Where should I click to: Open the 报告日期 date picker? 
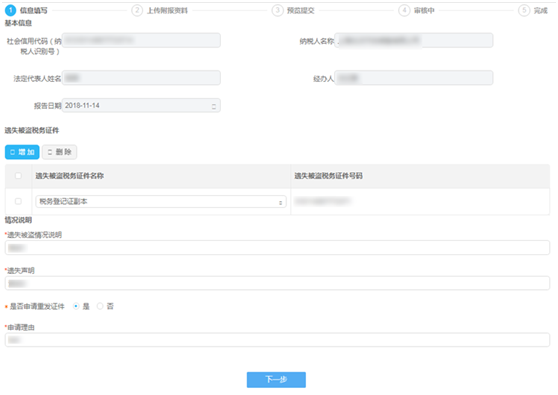(x=141, y=105)
